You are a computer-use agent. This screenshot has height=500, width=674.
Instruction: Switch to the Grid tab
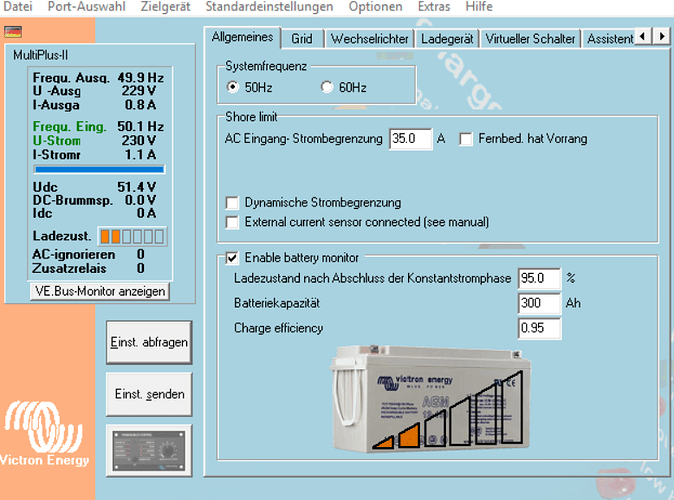302,39
